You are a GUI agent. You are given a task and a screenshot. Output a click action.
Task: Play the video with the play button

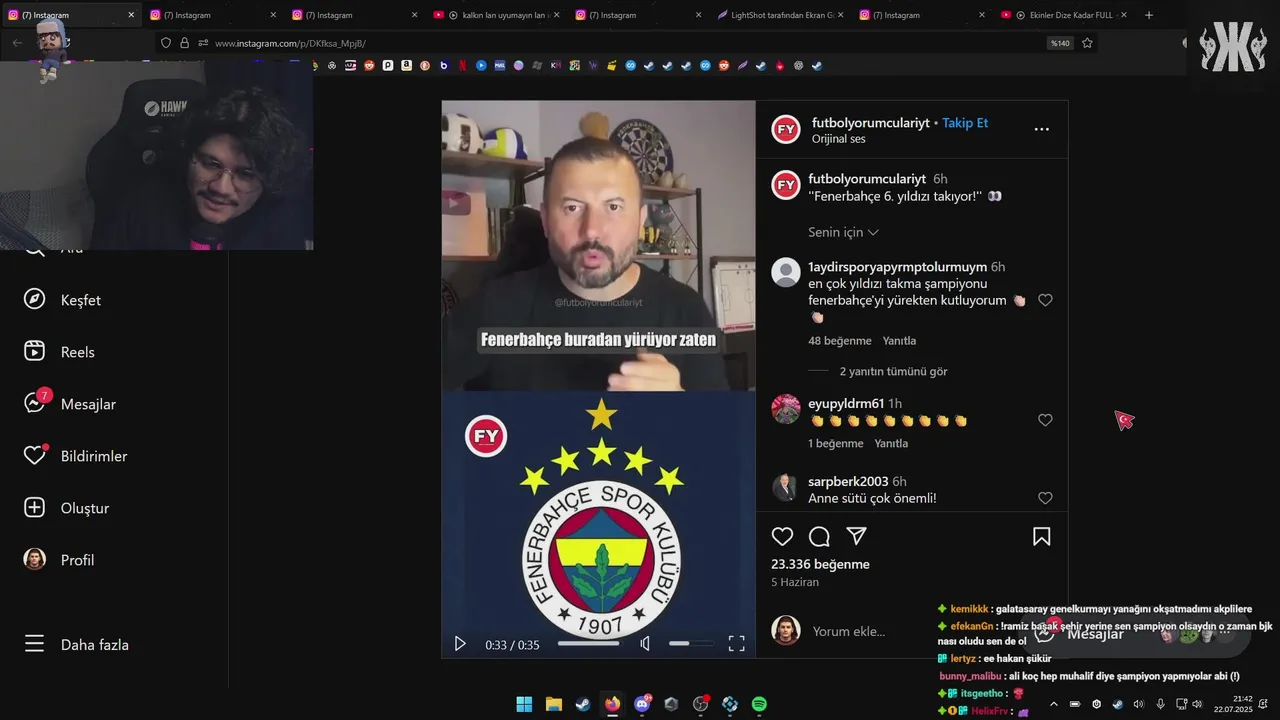coord(460,644)
